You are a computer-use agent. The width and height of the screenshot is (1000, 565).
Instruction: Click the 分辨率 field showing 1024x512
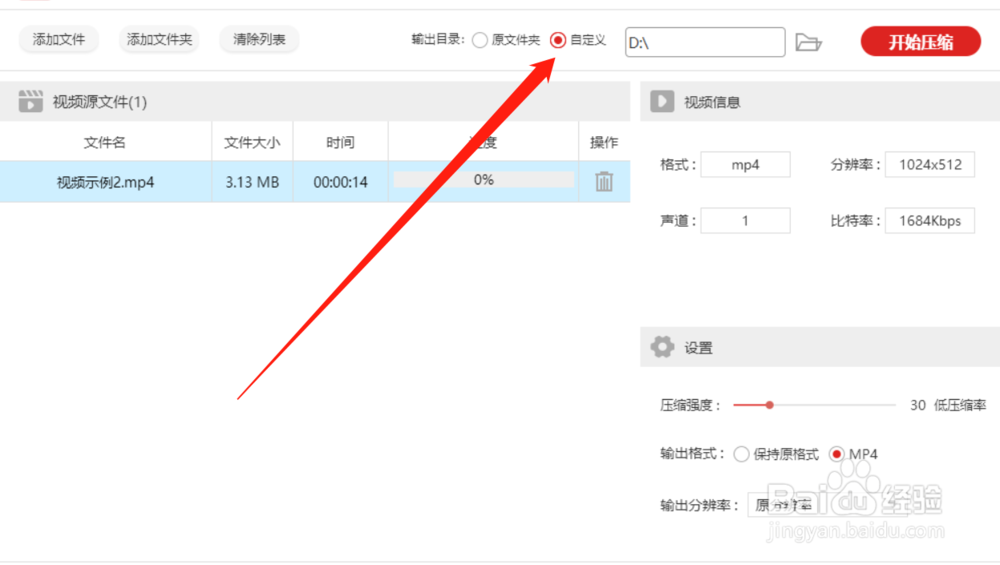(x=930, y=165)
